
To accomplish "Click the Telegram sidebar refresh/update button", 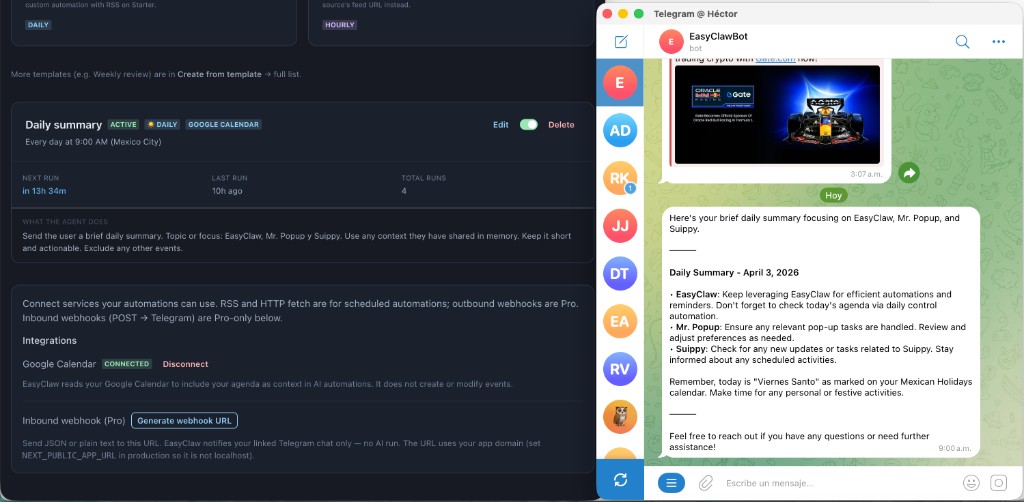I will [x=620, y=480].
